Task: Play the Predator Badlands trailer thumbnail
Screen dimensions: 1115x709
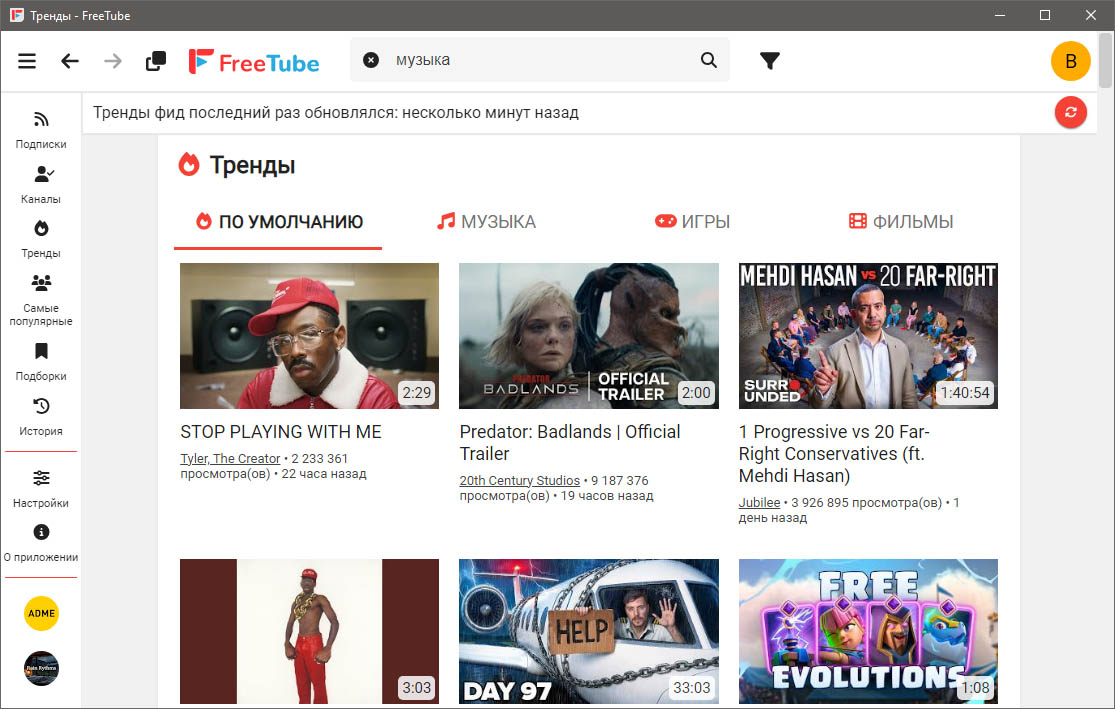Action: (x=589, y=336)
